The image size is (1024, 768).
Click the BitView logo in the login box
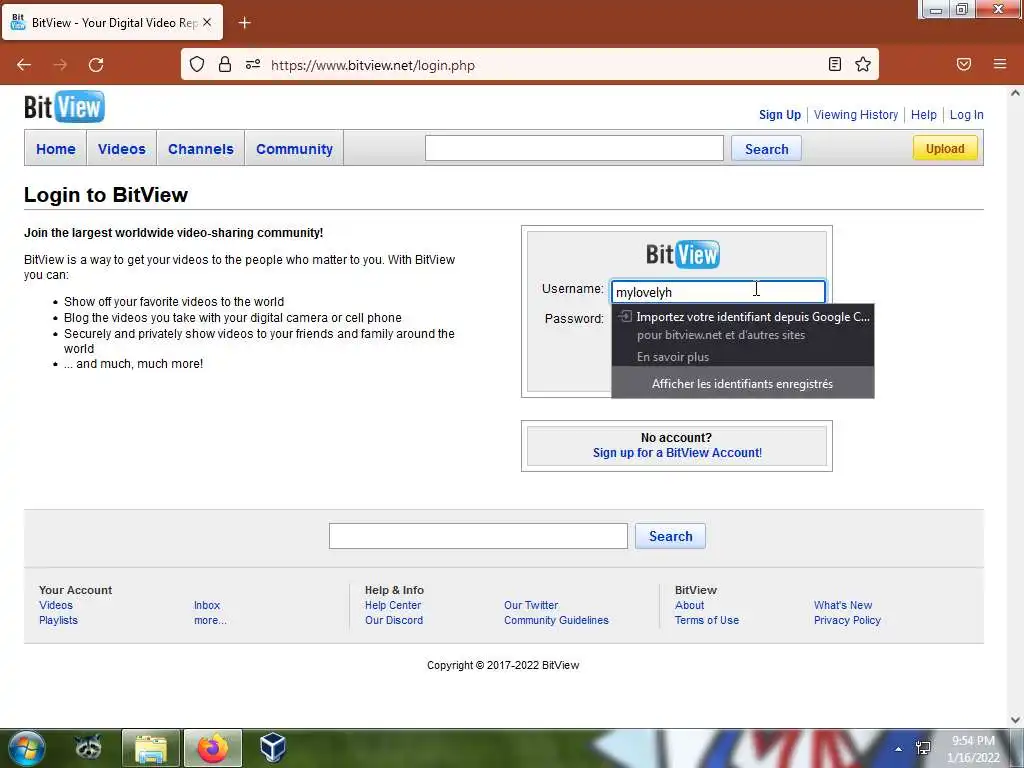pos(682,255)
